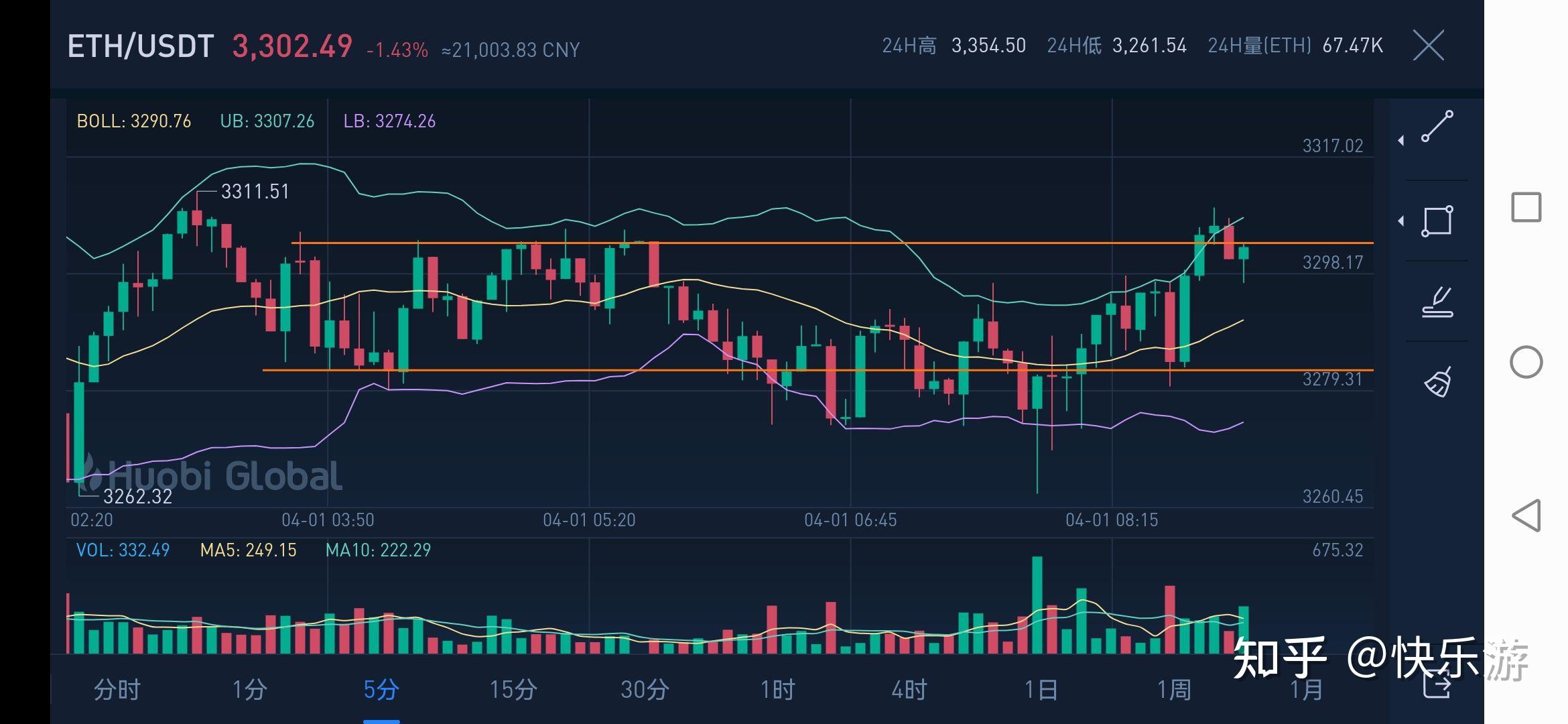The height and width of the screenshot is (724, 1568).
Task: Tap the X to exit the chart view
Action: pyautogui.click(x=1427, y=46)
